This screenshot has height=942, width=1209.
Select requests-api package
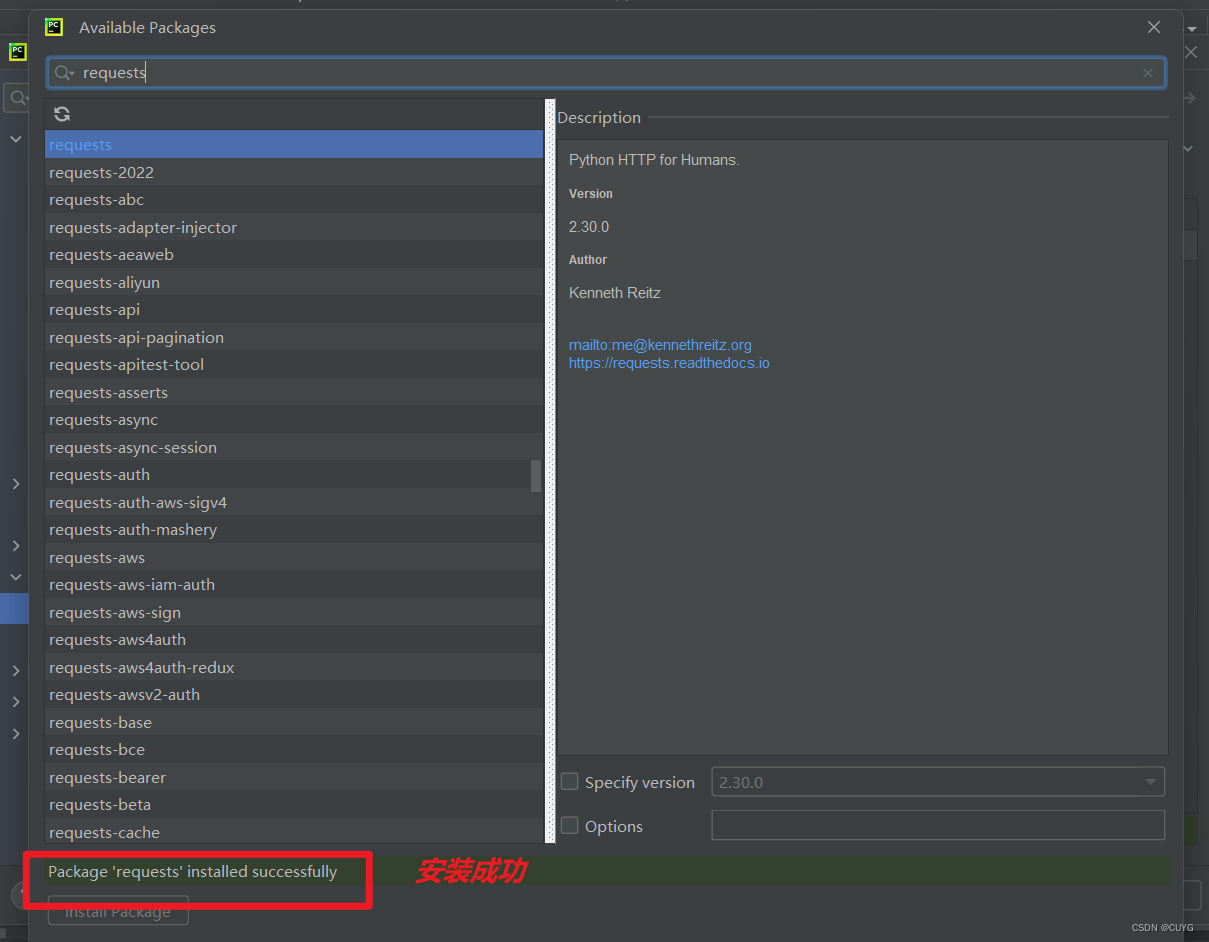click(x=294, y=310)
